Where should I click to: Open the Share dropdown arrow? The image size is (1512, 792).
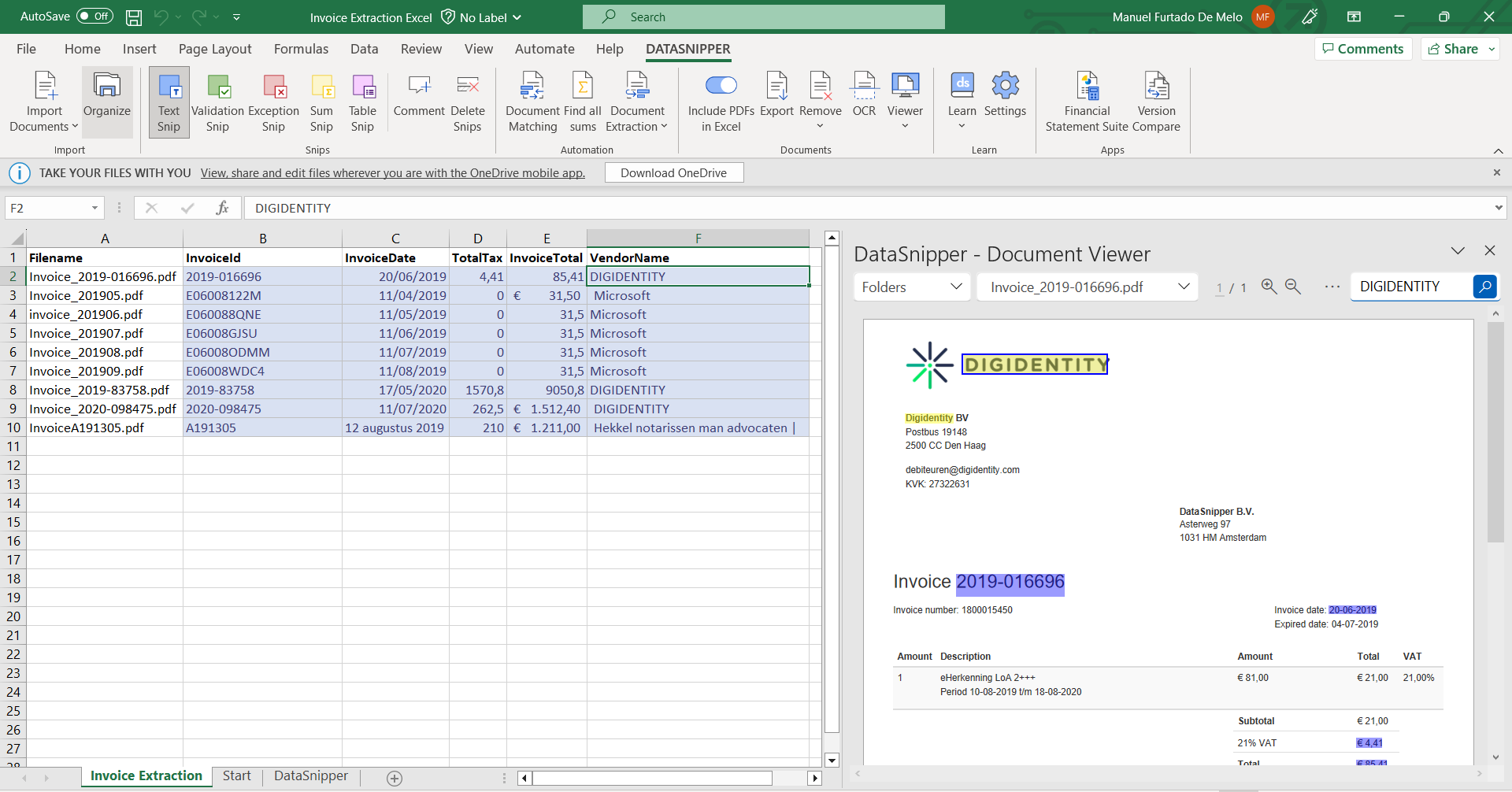[x=1492, y=49]
